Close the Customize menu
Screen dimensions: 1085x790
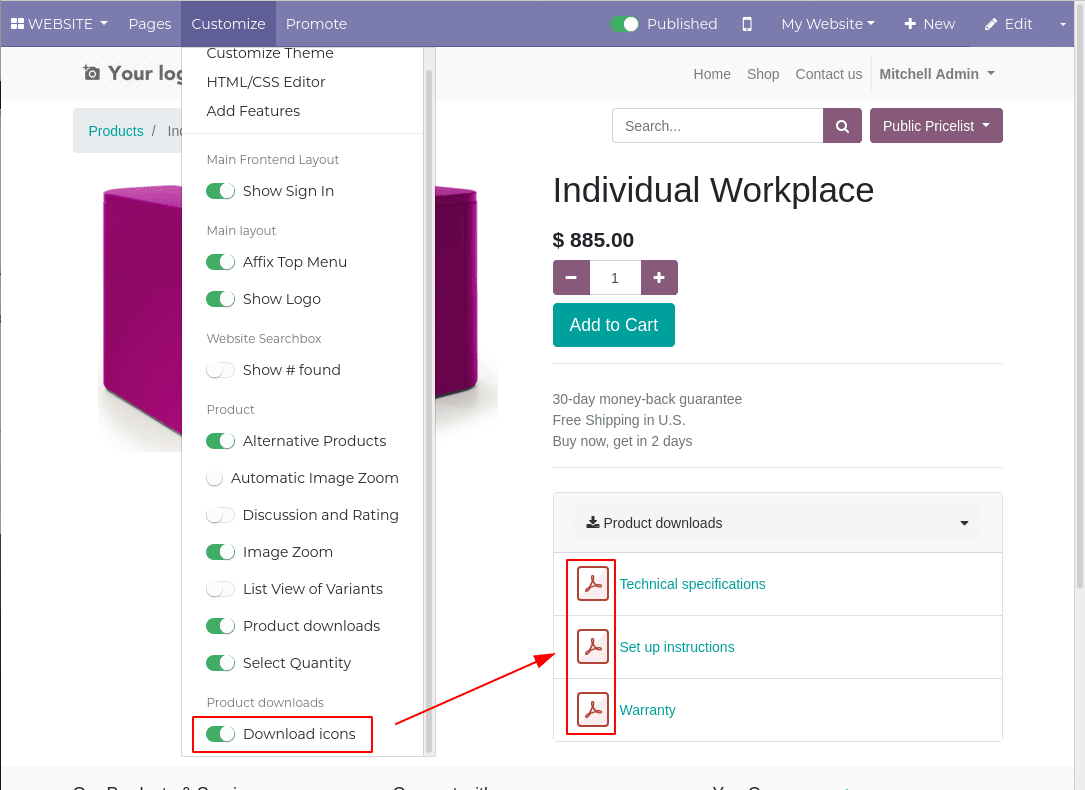[x=228, y=24]
